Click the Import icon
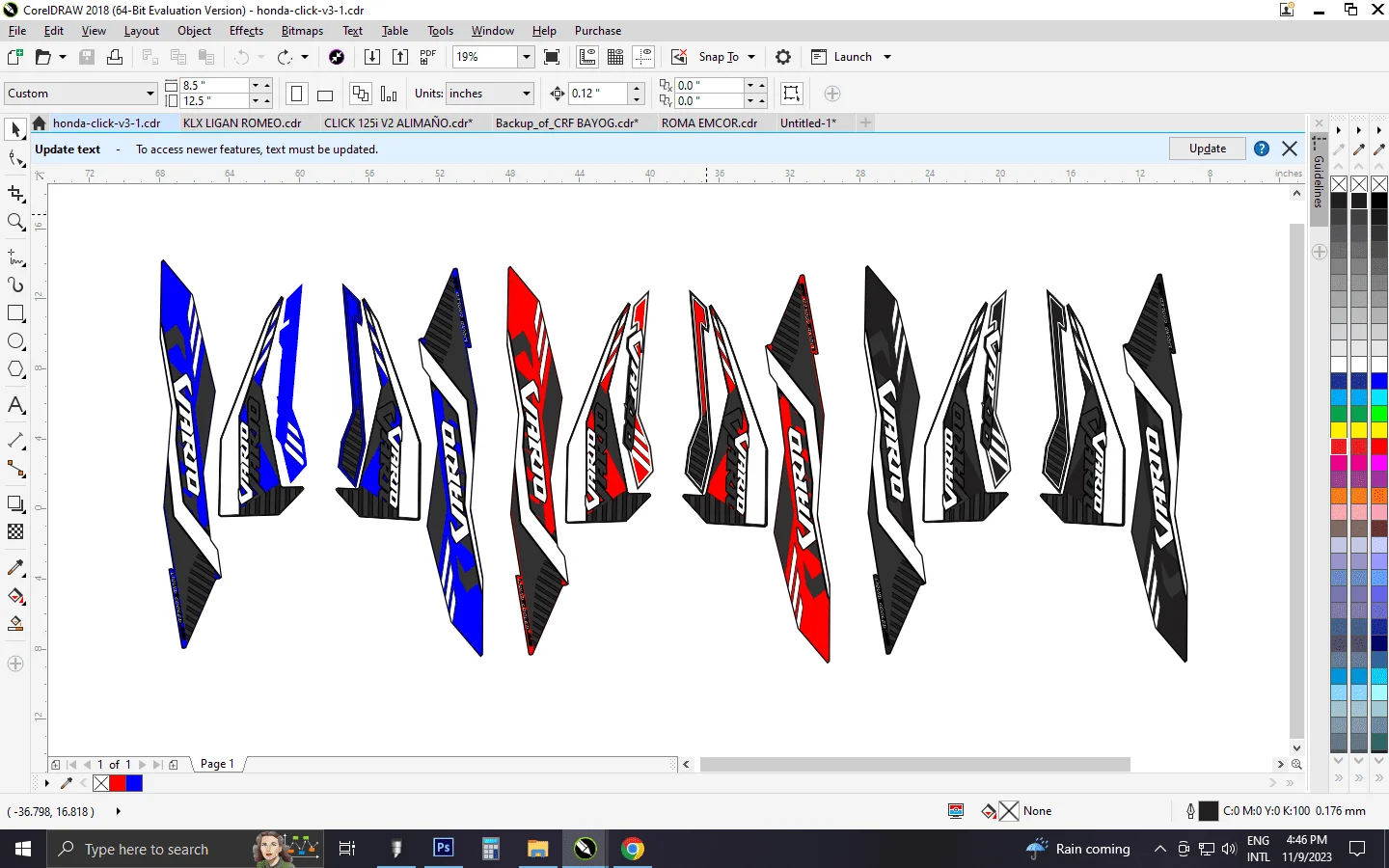The width and height of the screenshot is (1389, 868). [371, 57]
